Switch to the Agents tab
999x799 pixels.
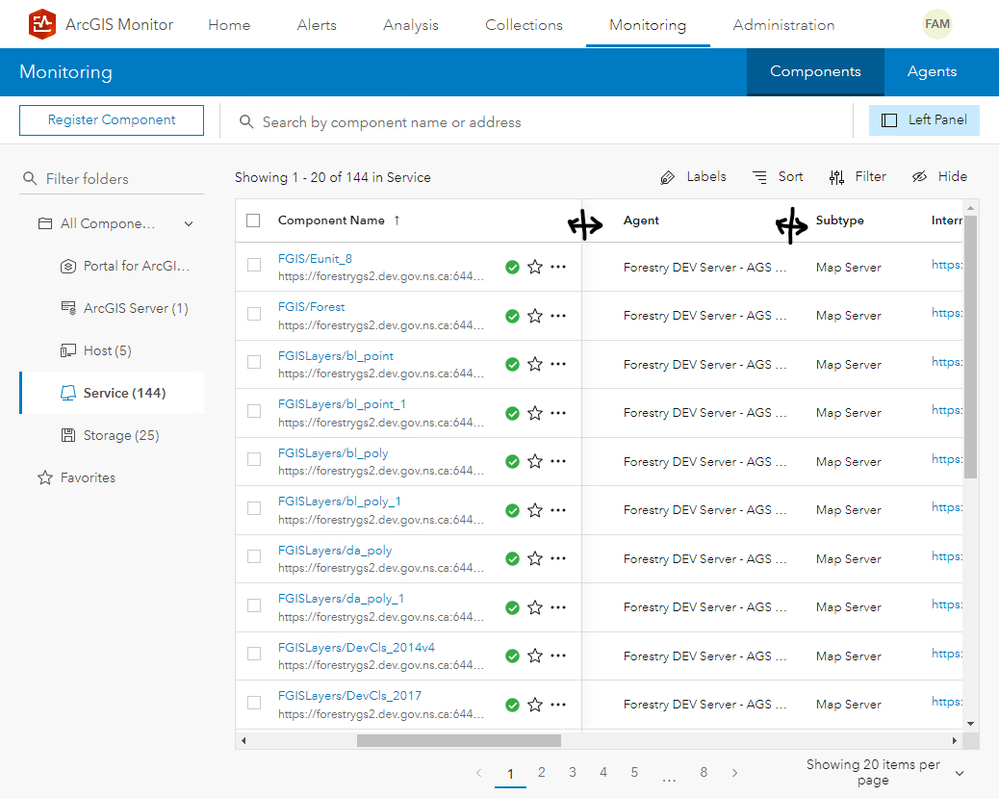tap(932, 71)
